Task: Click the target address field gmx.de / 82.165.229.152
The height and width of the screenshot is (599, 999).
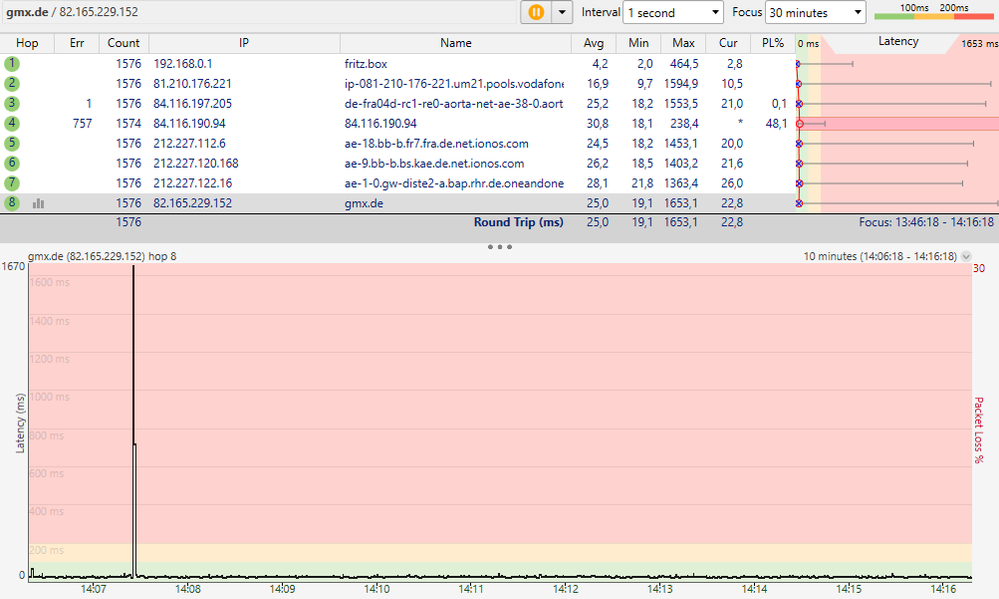Action: (x=258, y=12)
